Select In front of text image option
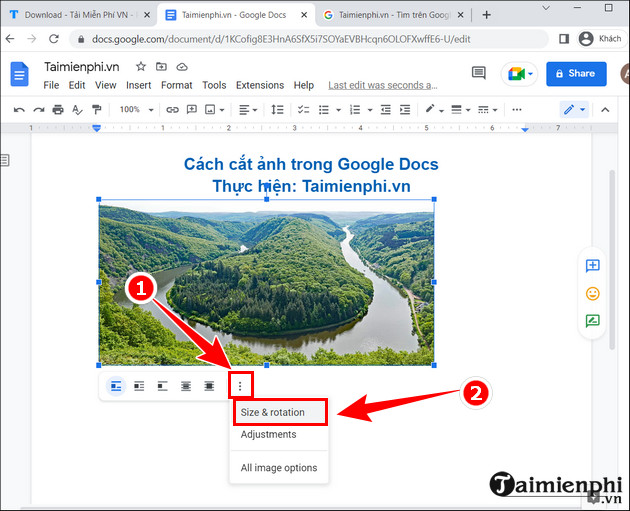Viewport: 630px width, 511px height. coord(209,386)
